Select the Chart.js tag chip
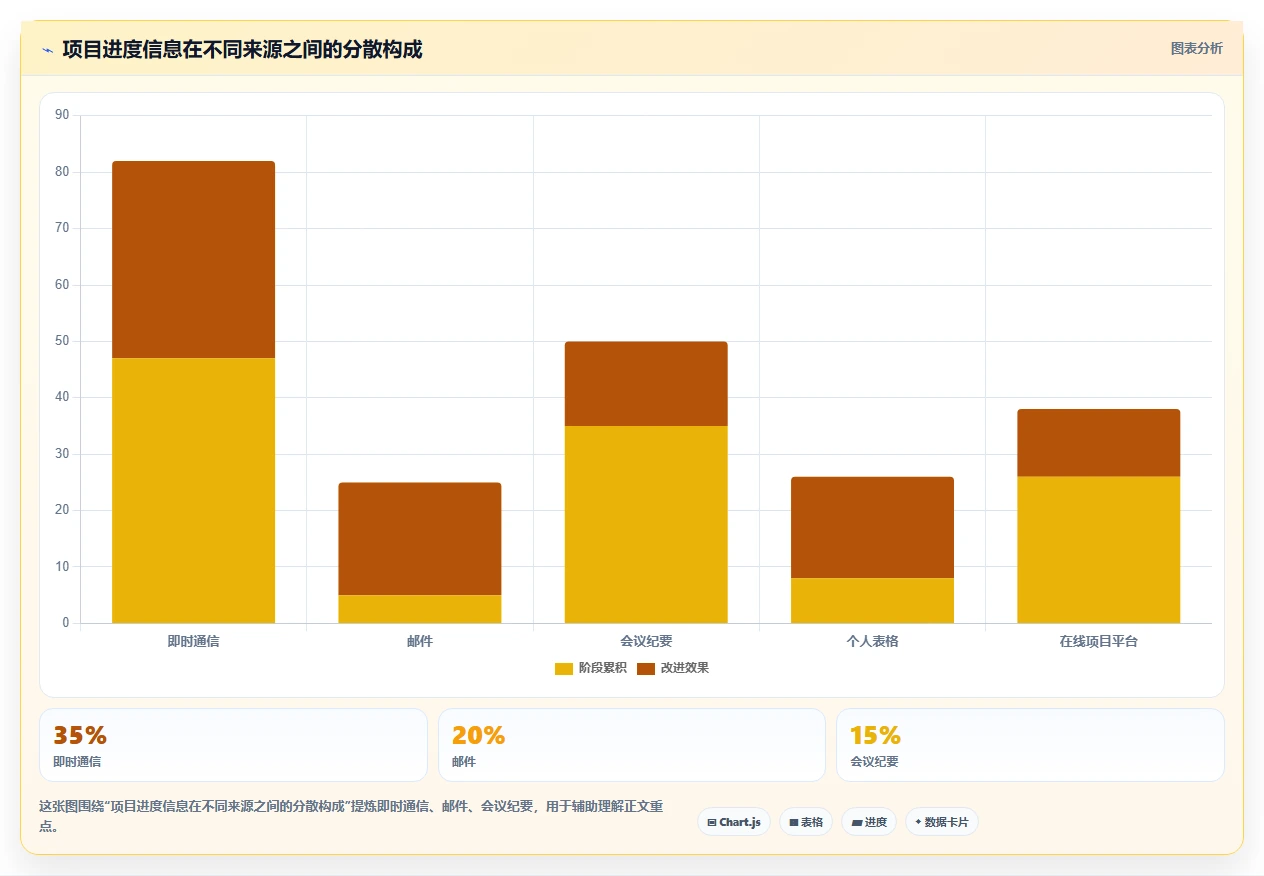The image size is (1264, 876). click(734, 822)
